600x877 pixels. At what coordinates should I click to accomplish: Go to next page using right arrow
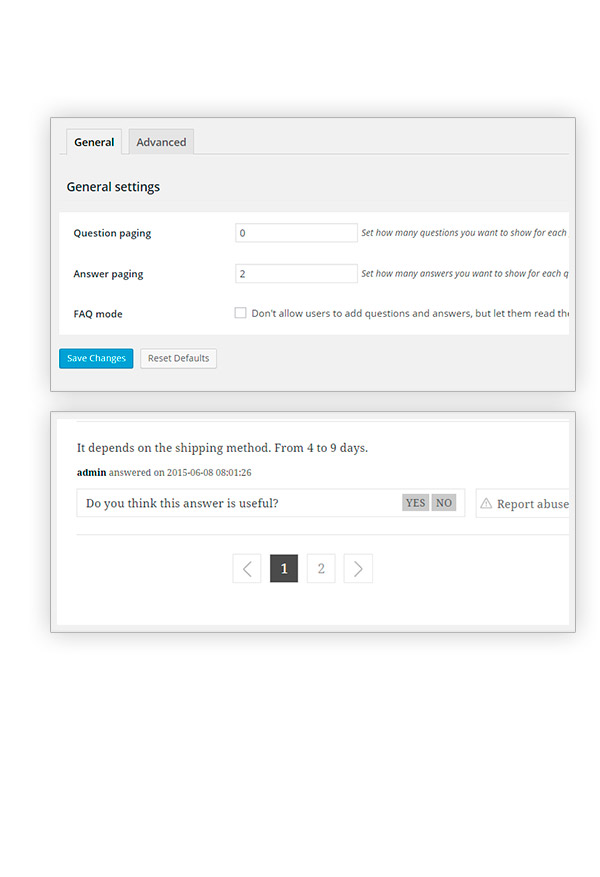(358, 569)
